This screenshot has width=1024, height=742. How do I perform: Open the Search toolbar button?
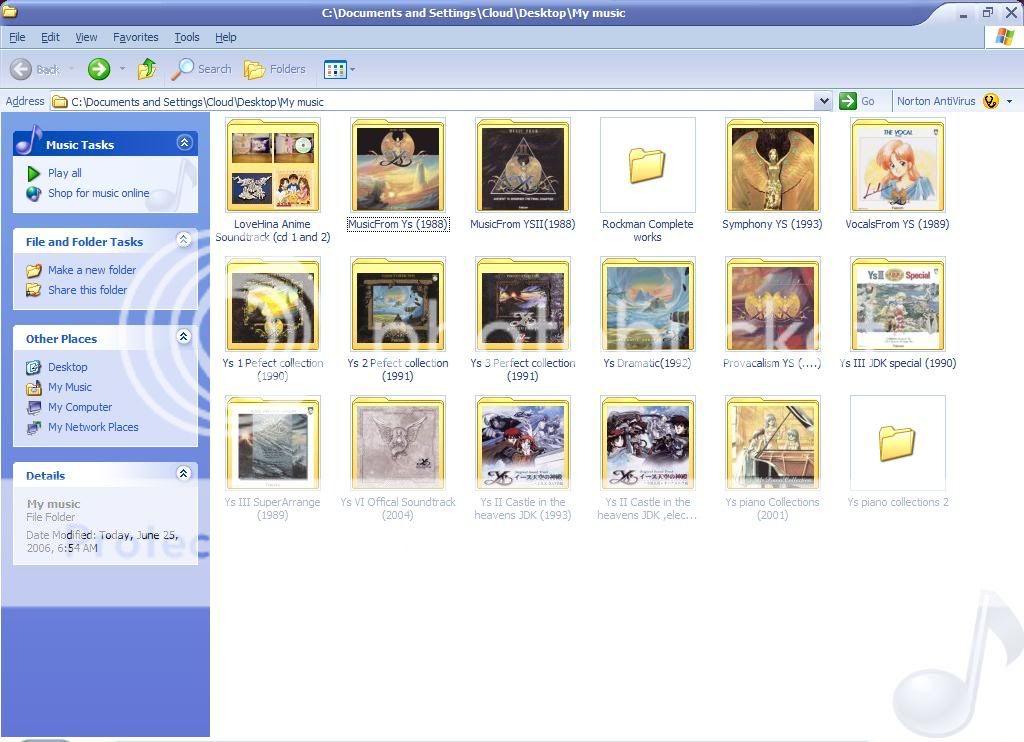[x=202, y=69]
